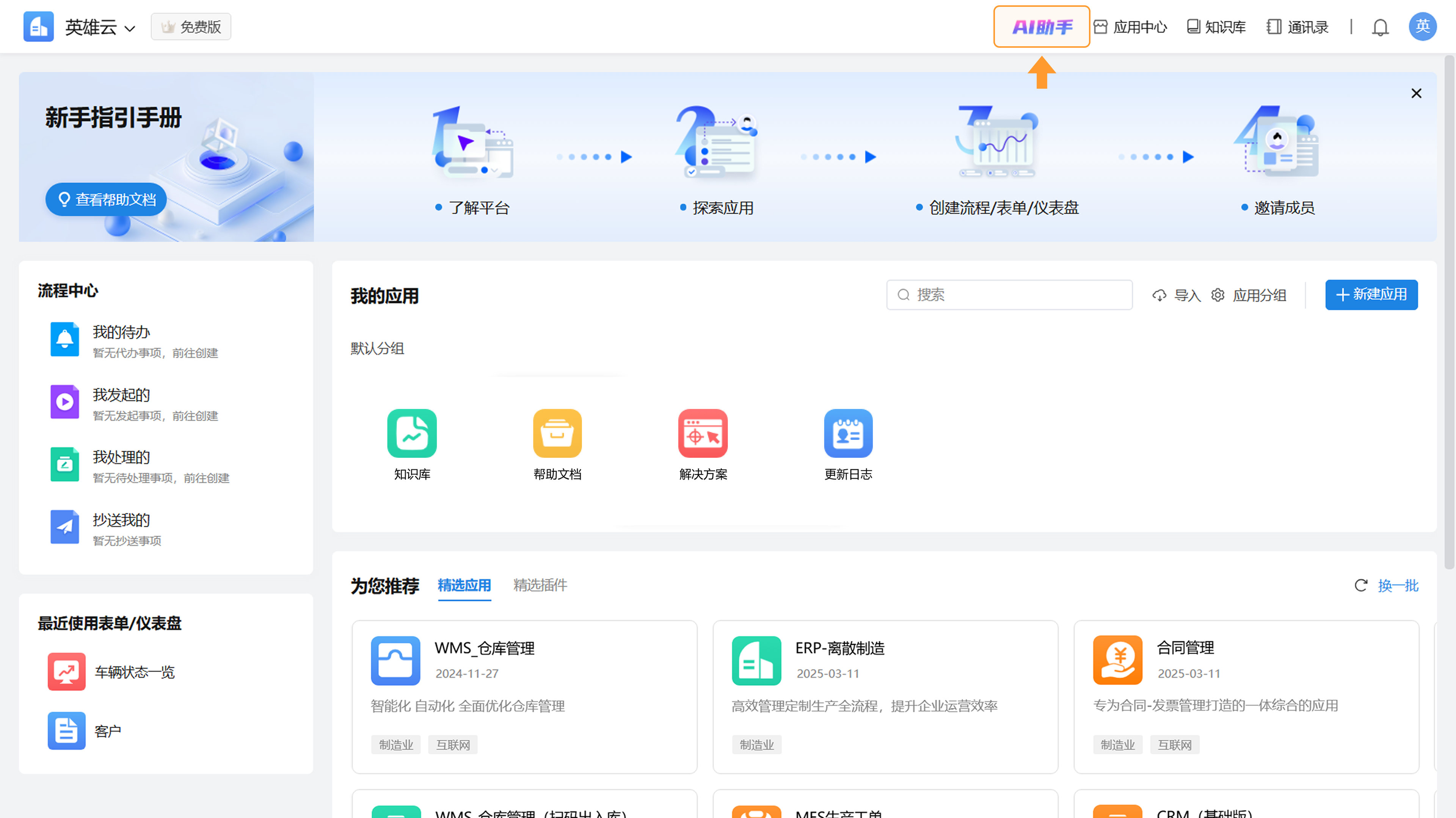Open 知识库 in the top navigation
Image resolution: width=1456 pixels, height=818 pixels.
pyautogui.click(x=1216, y=27)
